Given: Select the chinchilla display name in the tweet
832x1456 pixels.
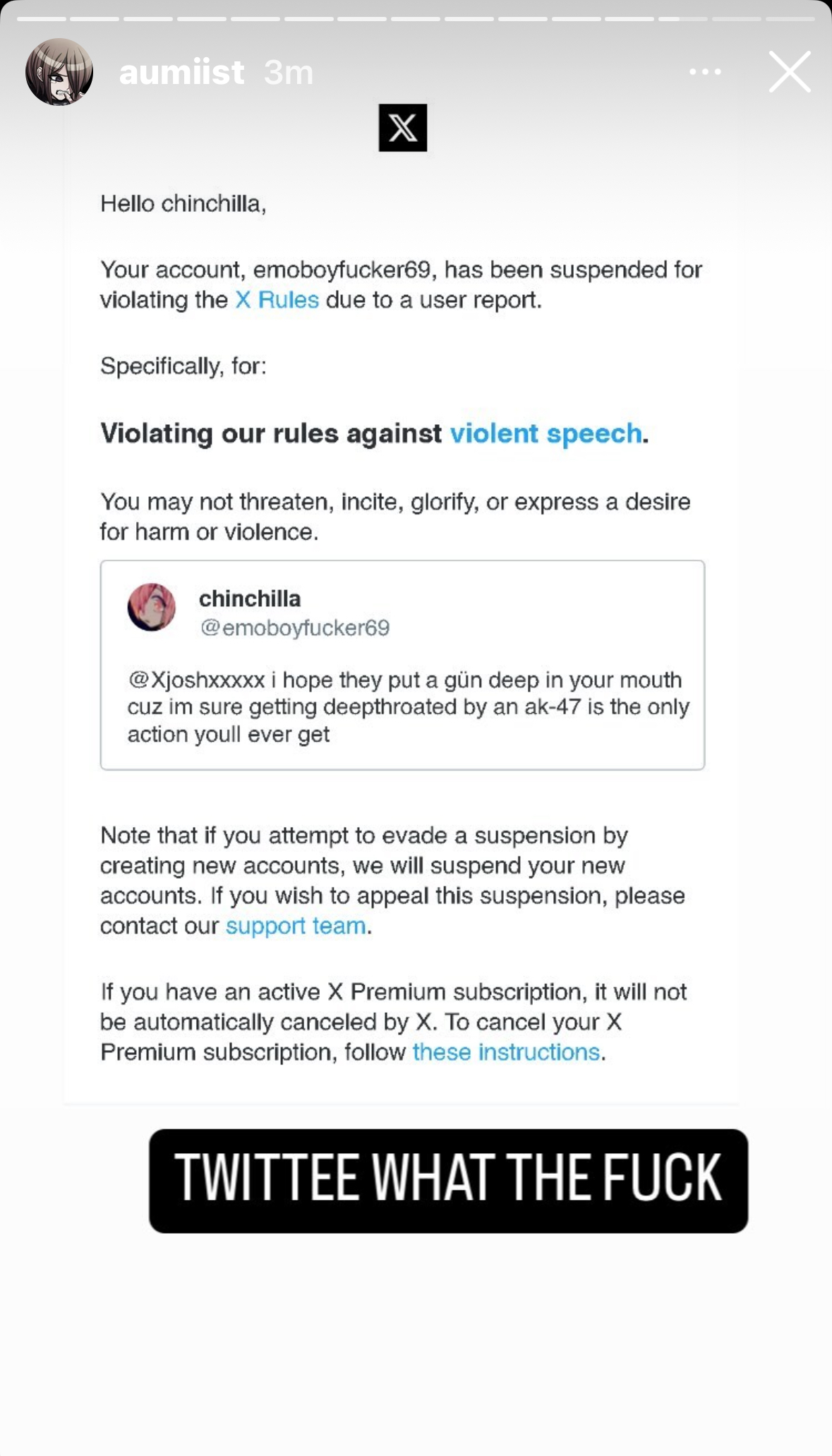Looking at the screenshot, I should tap(250, 598).
